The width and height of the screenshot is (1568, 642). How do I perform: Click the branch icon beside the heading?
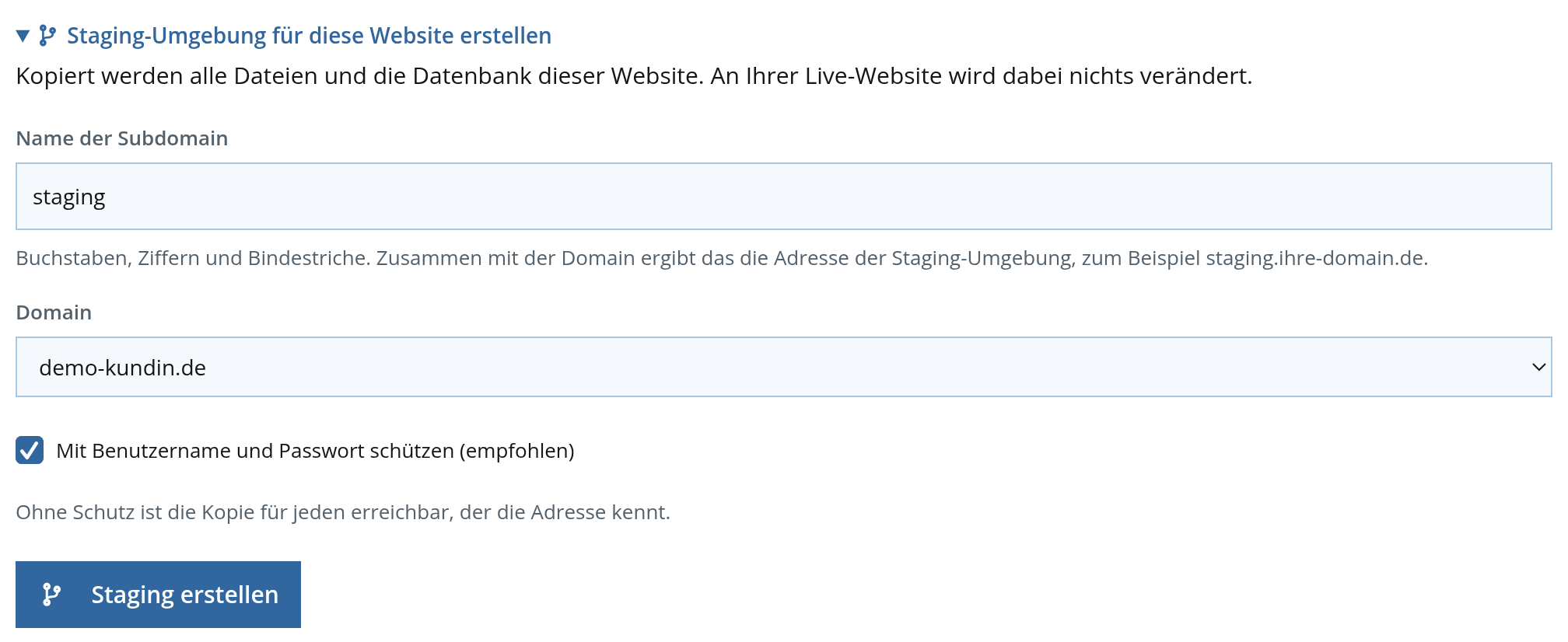pyautogui.click(x=47, y=36)
